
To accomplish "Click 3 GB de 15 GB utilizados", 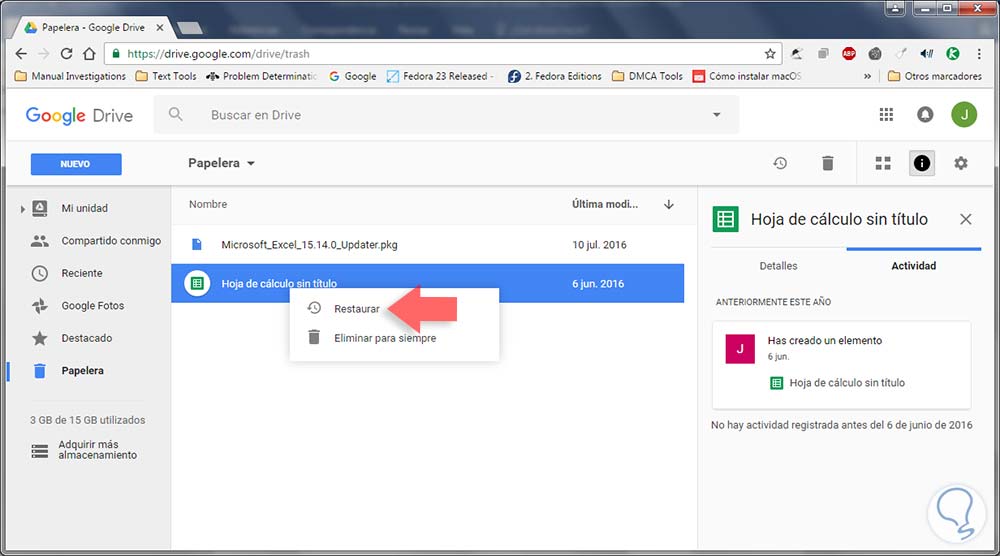I will click(x=87, y=420).
